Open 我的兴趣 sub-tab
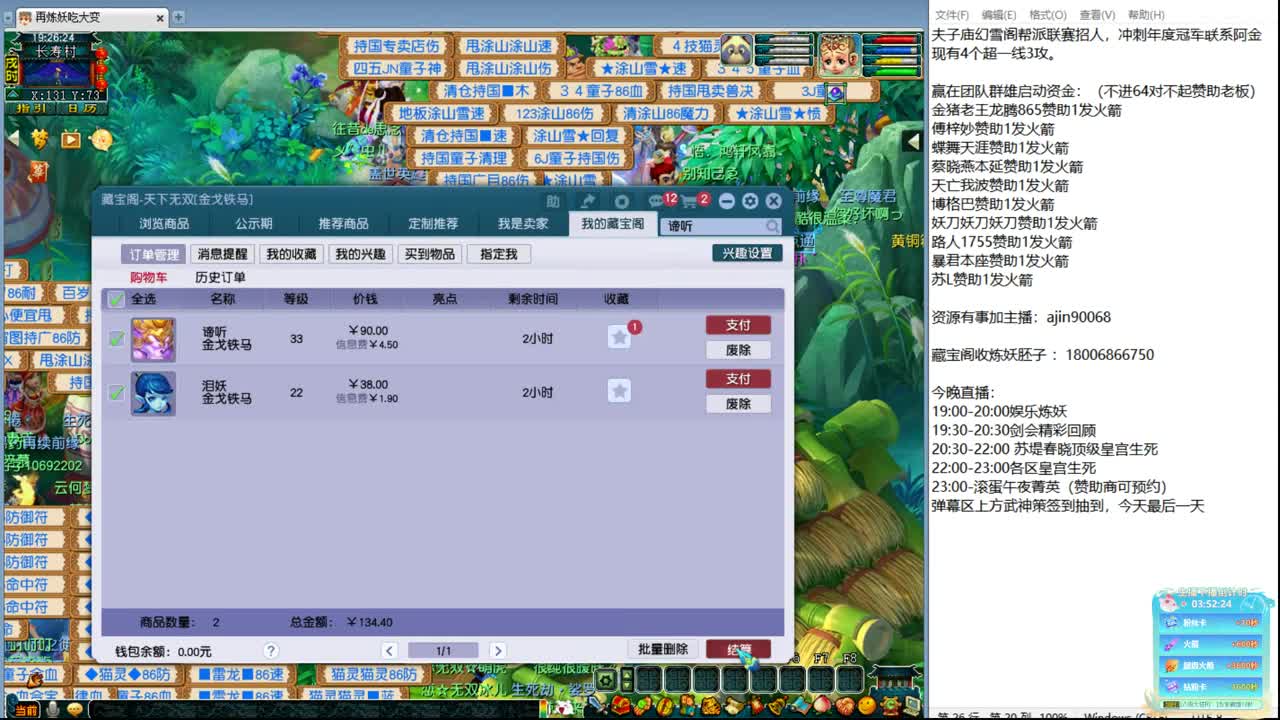1280x720 pixels. tap(360, 254)
